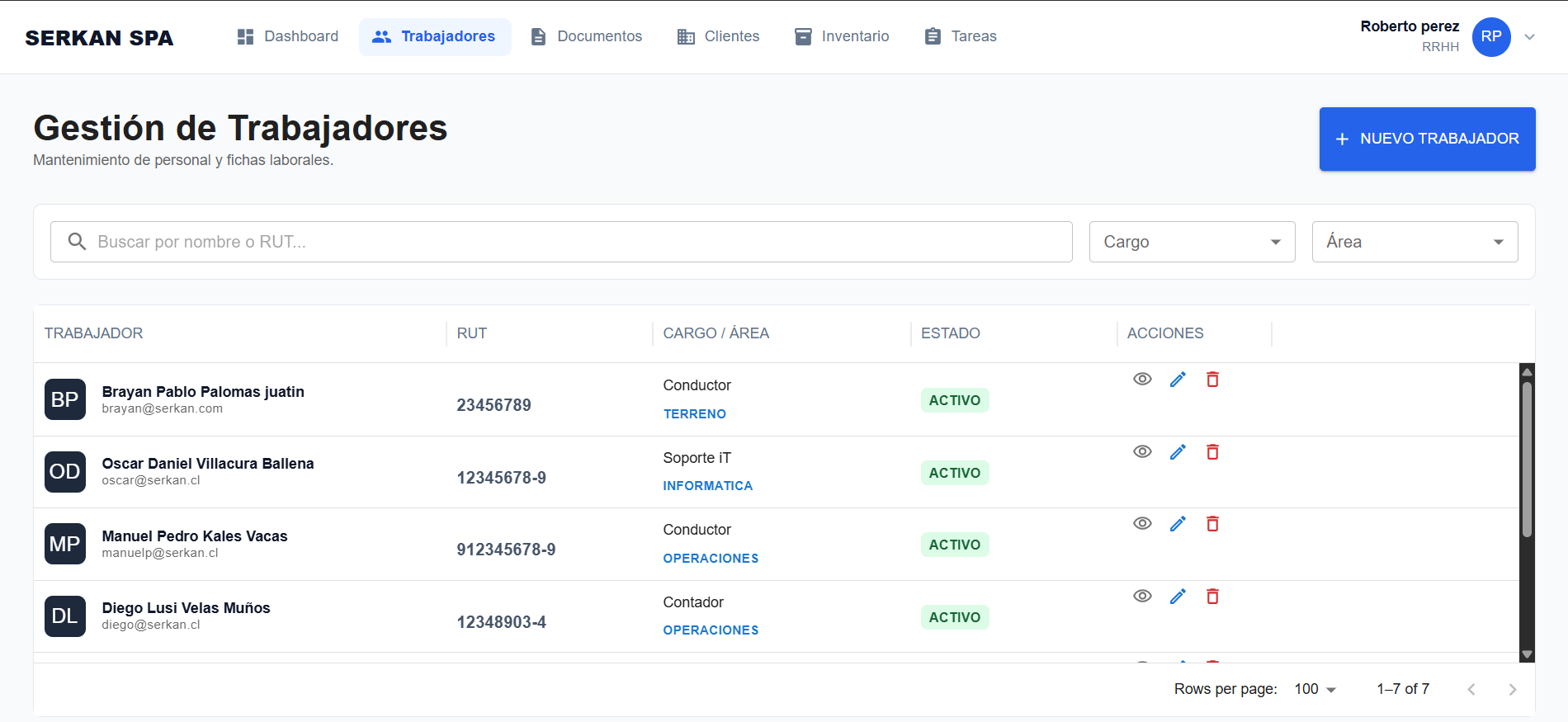Click the BP avatar of Brayan
Screen dimensions: 1568x722
tap(65, 399)
